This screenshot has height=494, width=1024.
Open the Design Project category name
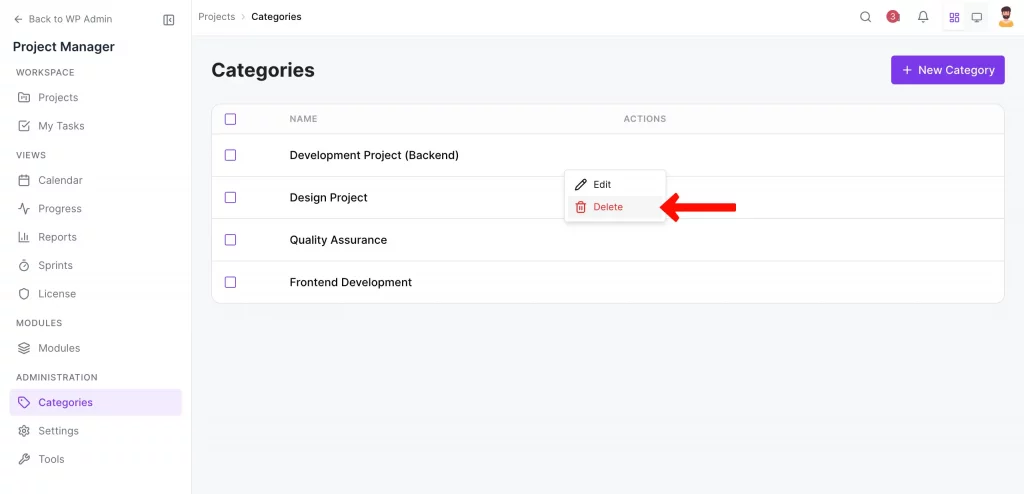[328, 198]
